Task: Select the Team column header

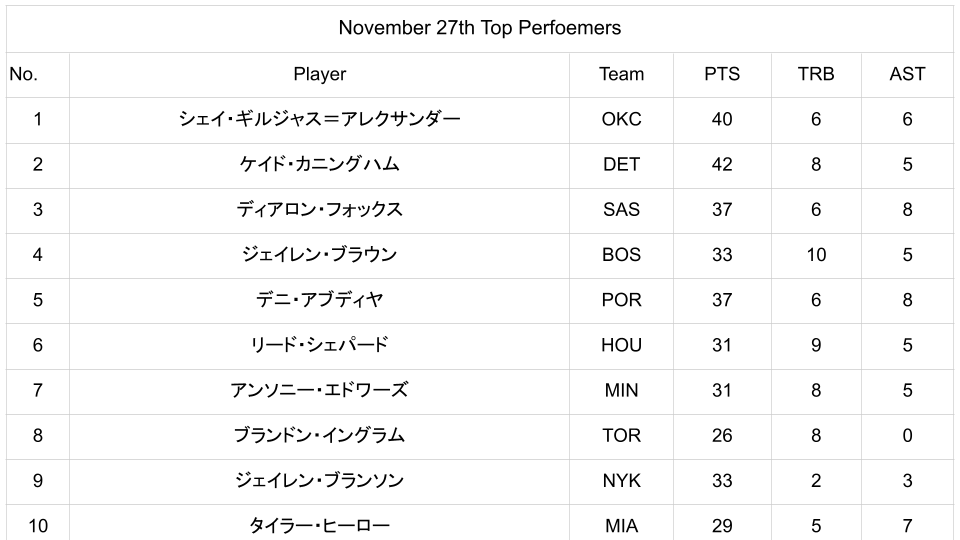Action: 621,74
